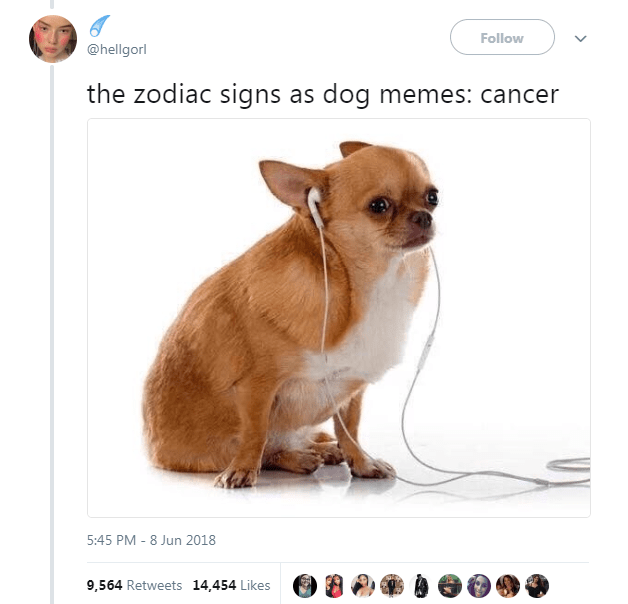
Task: Open the chihuahua with earbuds photo
Action: click(x=339, y=318)
